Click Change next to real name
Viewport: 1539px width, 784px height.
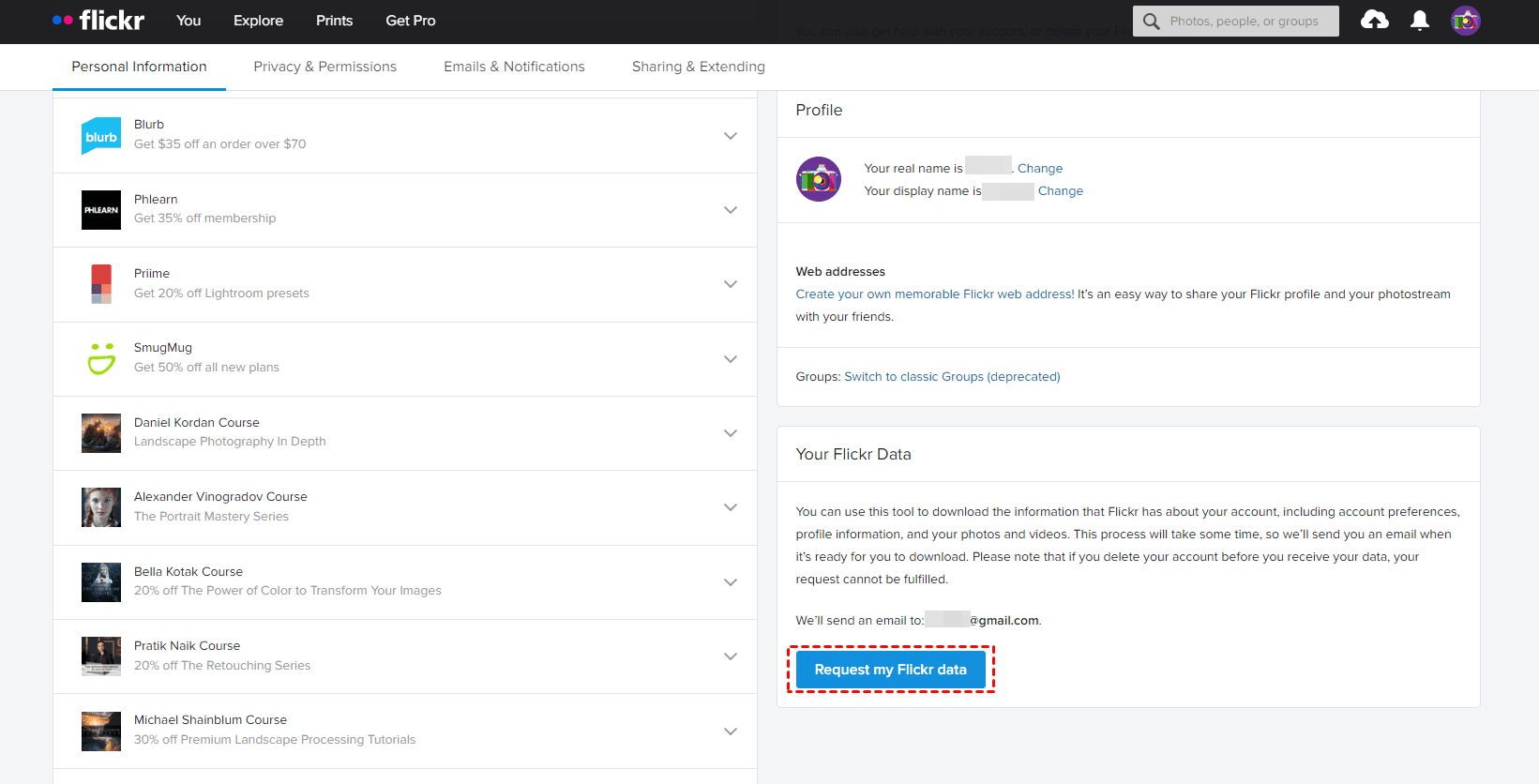tap(1040, 169)
